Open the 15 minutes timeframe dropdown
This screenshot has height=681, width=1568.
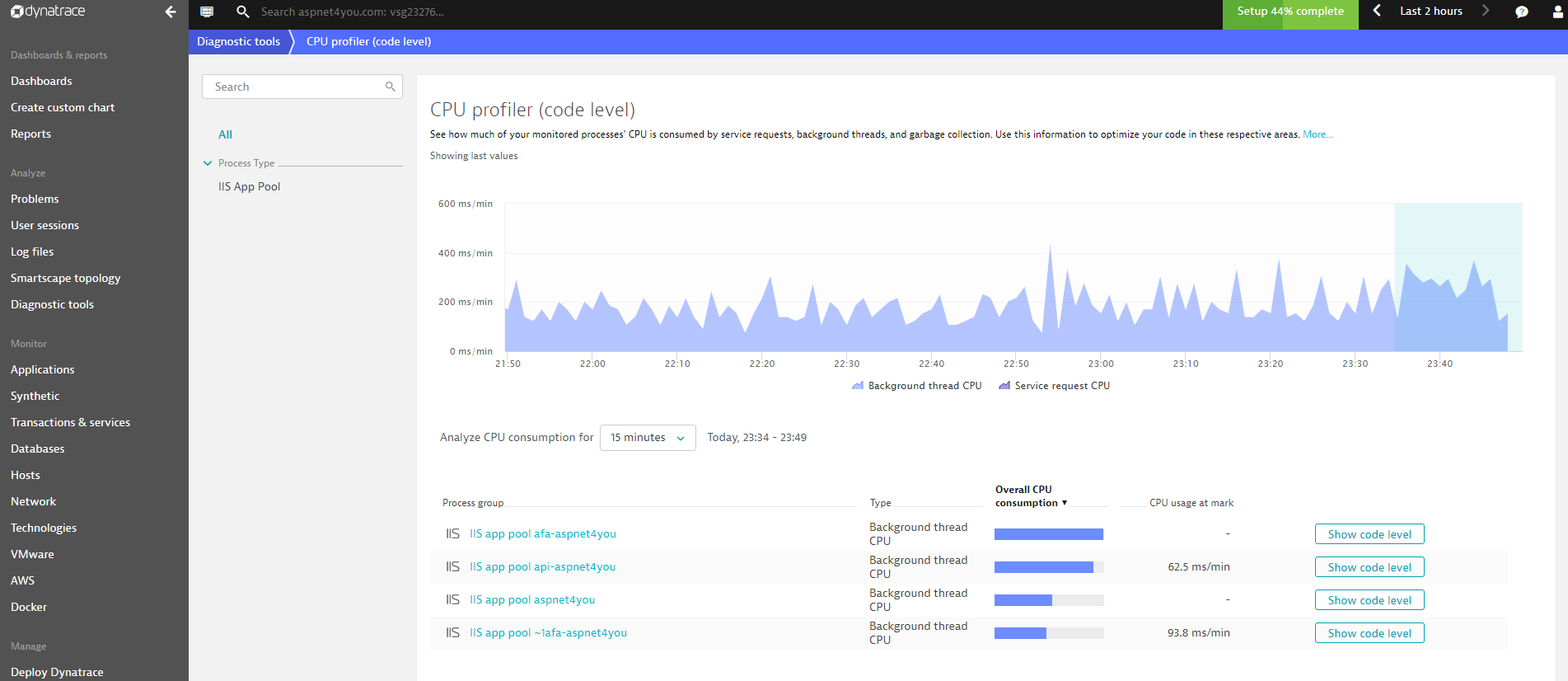[648, 438]
